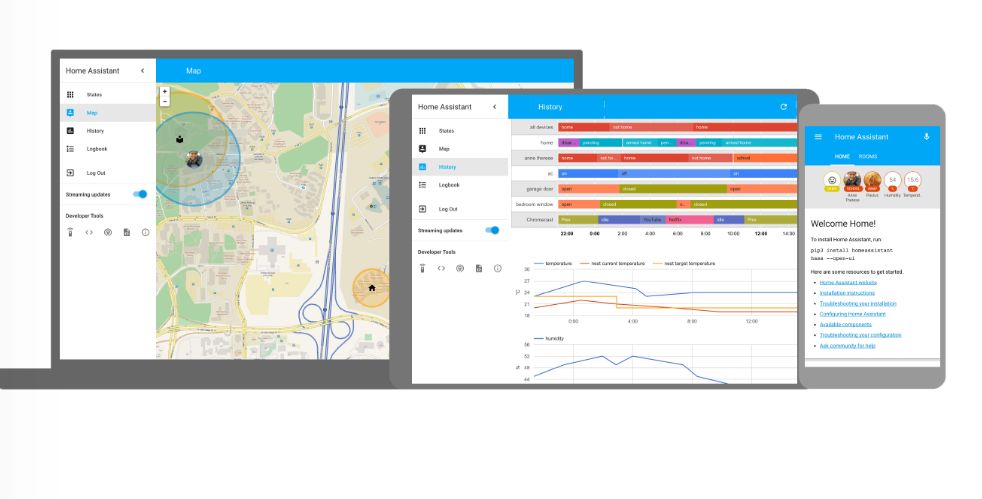982x499 pixels.
Task: Click 'school' segment in anne therese row
Action: (x=765, y=158)
